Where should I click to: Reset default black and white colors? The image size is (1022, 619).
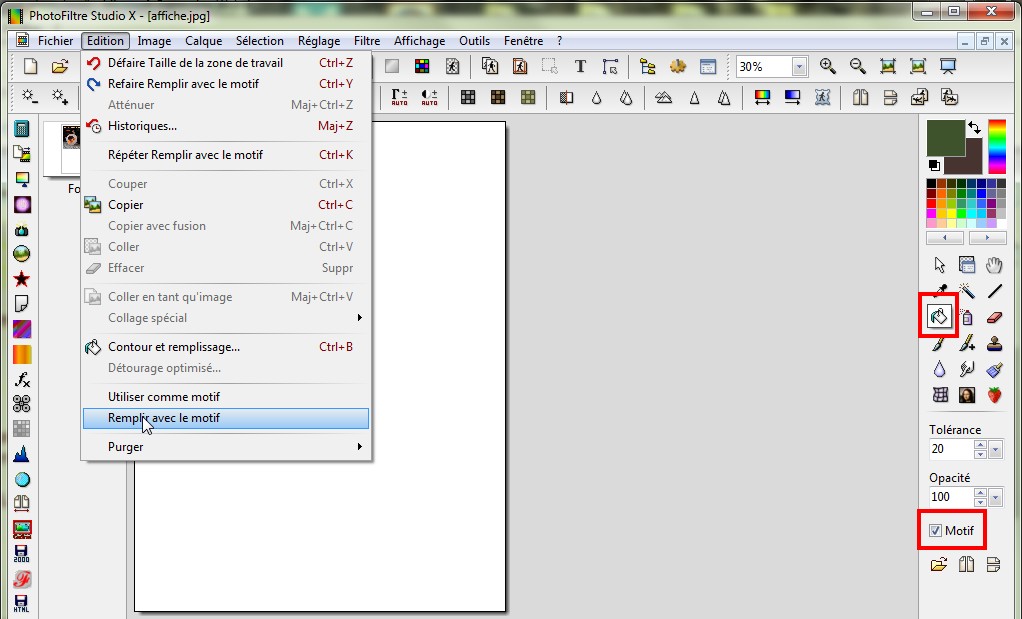[934, 166]
